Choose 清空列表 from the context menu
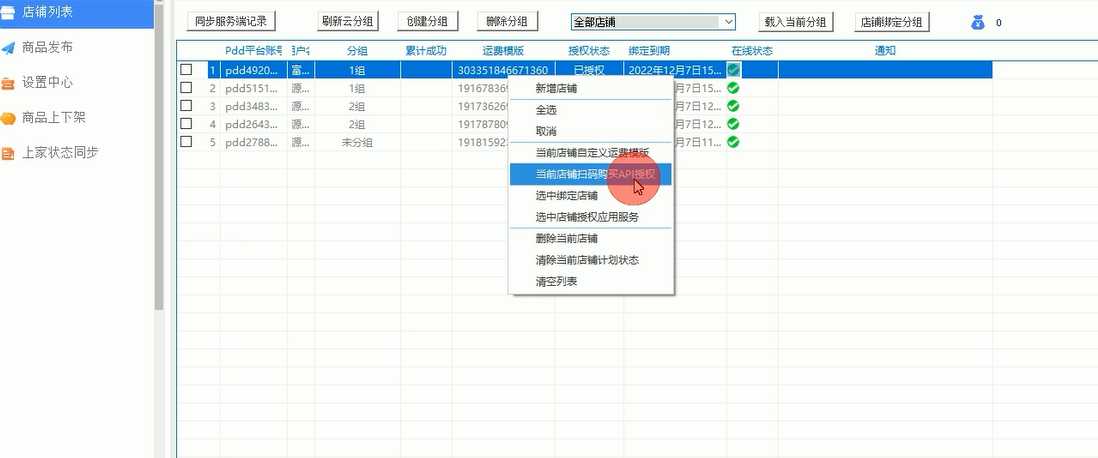The image size is (1098, 458). pos(556,281)
